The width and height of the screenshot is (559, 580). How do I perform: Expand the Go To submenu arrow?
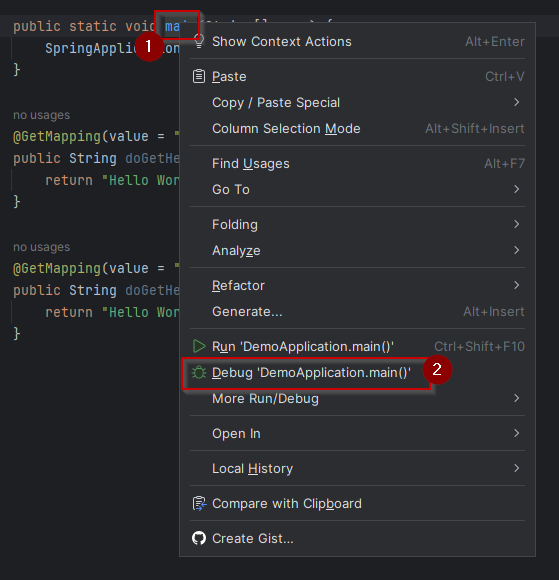[x=517, y=189]
